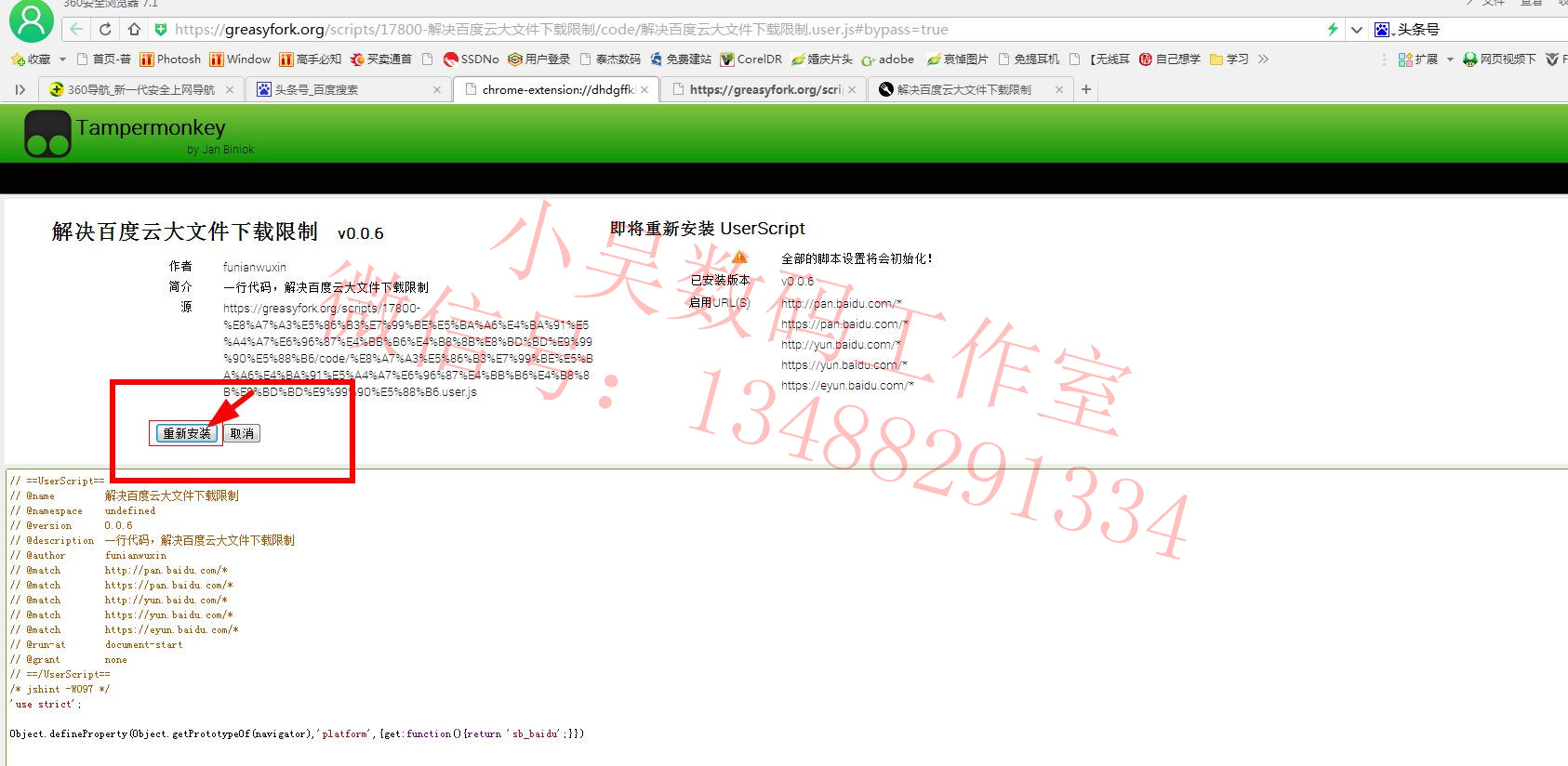Open the 用户登录 bookmark
Screen dimensions: 1568x766
[x=539, y=59]
